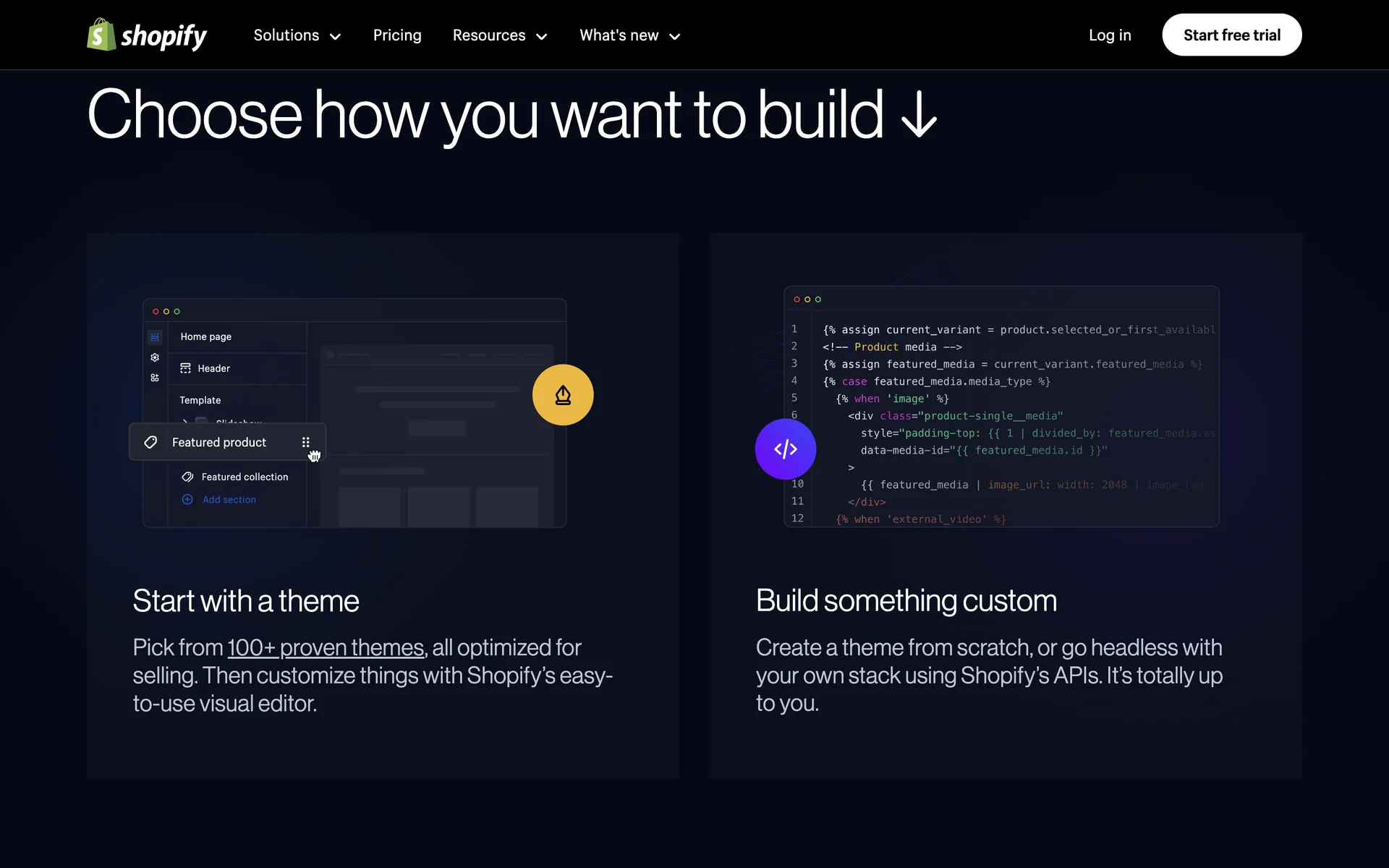
Task: Click the Build something custom heading
Action: pos(906,601)
